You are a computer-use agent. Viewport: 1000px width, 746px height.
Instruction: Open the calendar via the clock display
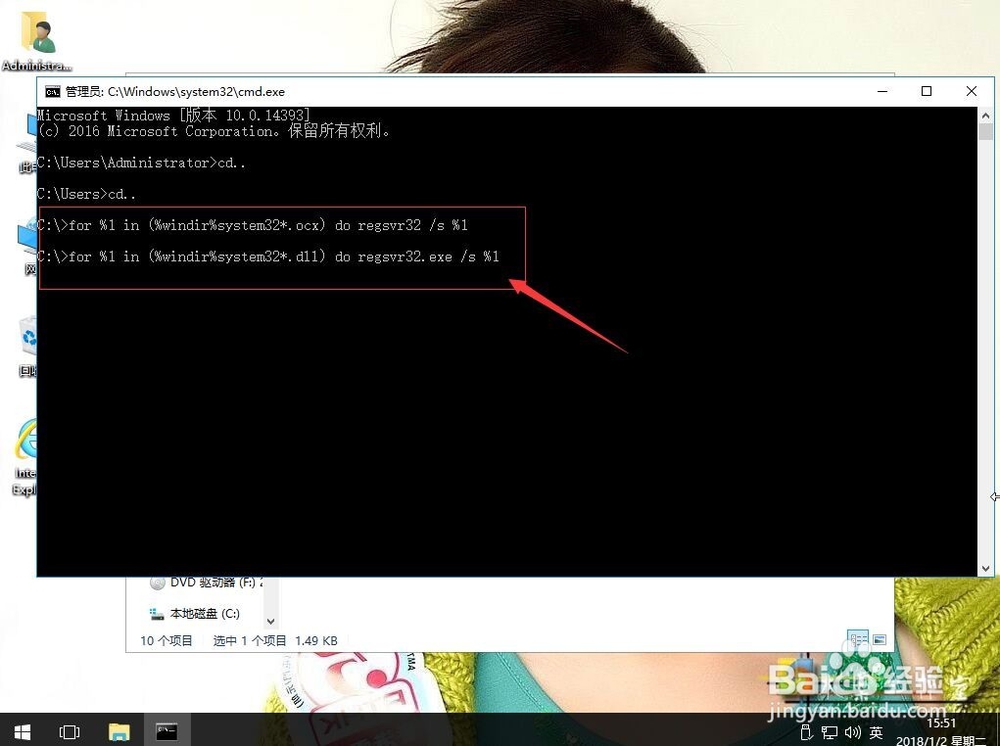tap(941, 731)
